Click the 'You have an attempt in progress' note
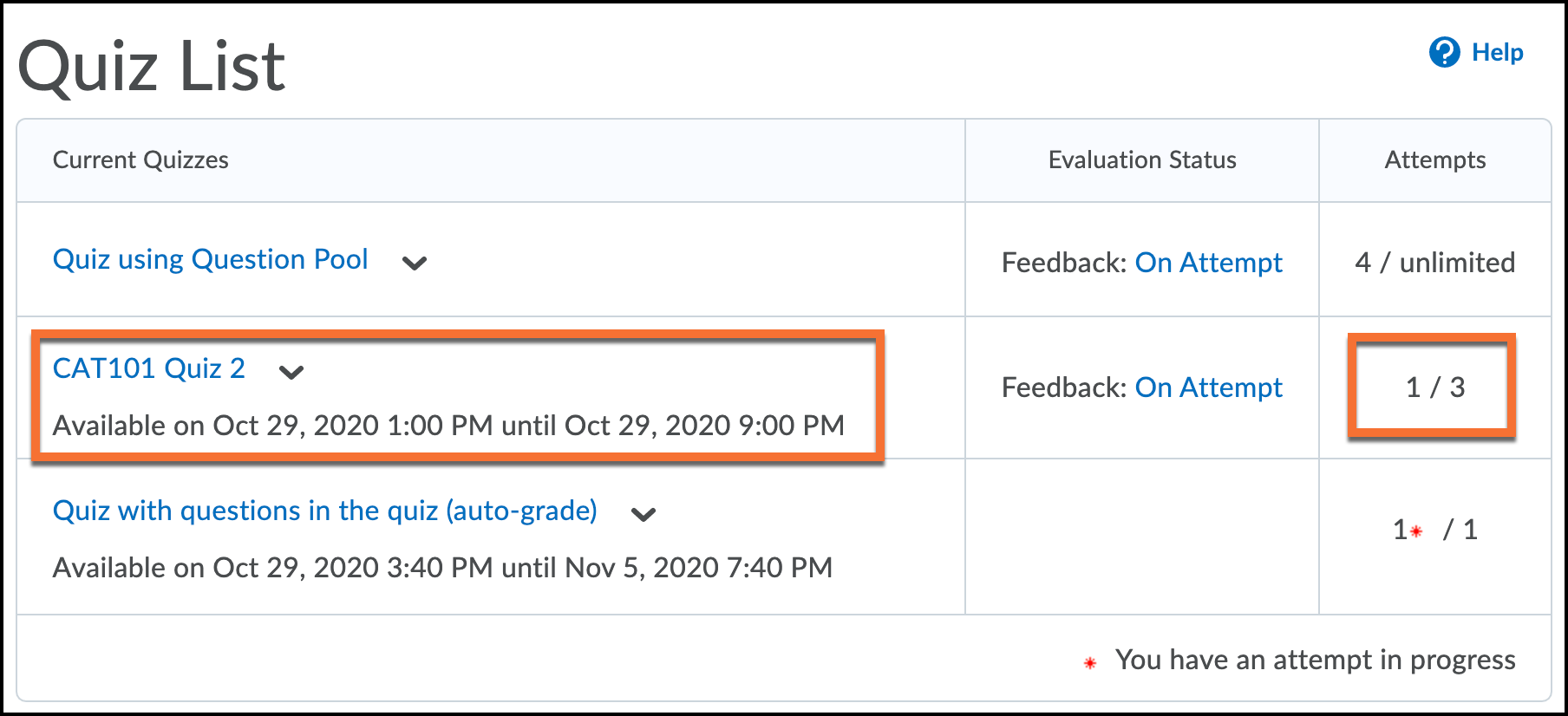Image resolution: width=1568 pixels, height=716 pixels. tap(1315, 660)
